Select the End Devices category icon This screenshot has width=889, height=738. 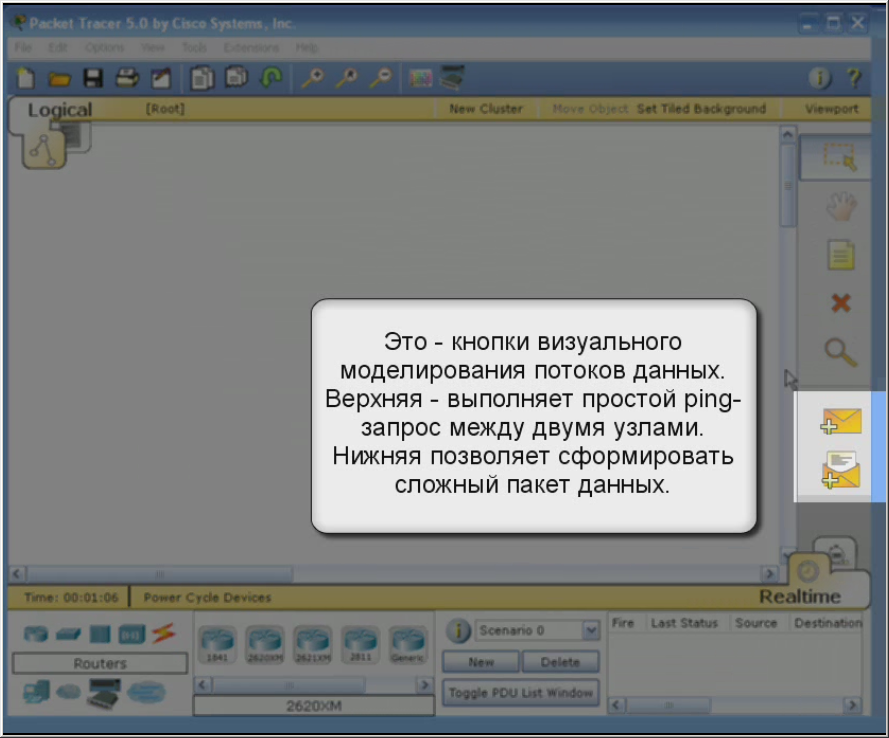point(36,692)
